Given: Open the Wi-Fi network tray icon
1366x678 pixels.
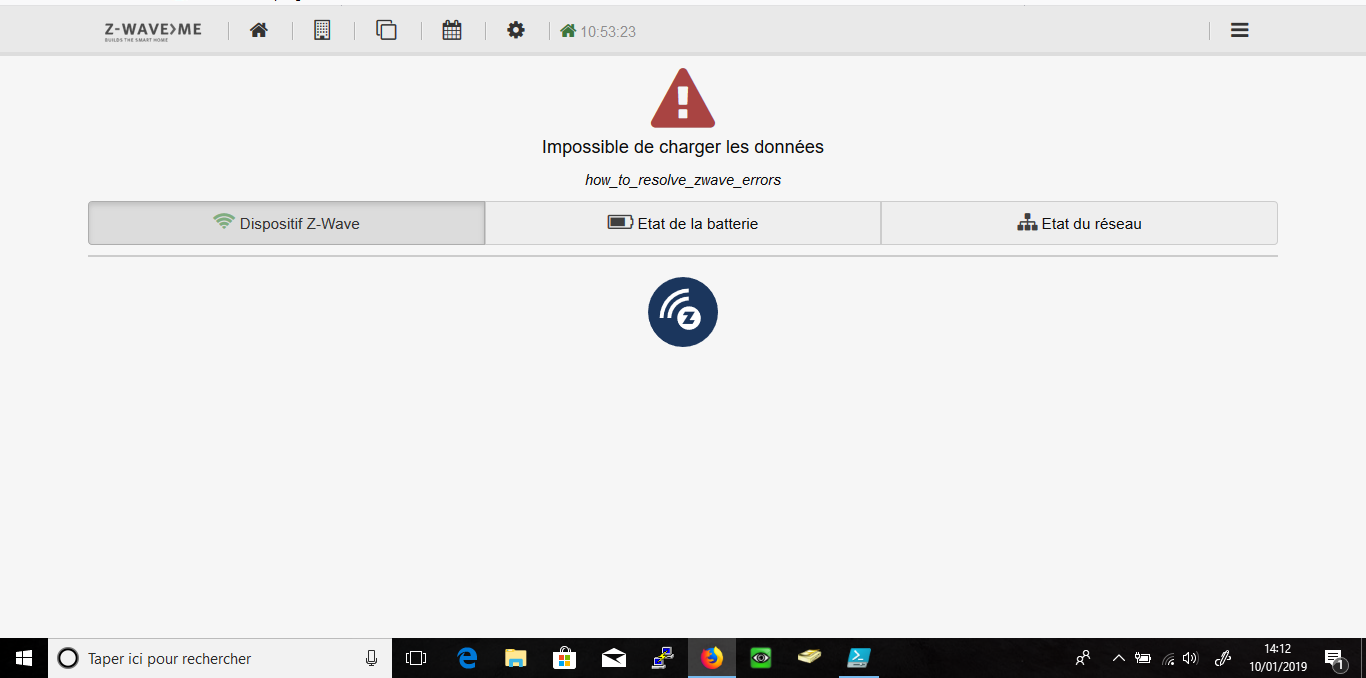Looking at the screenshot, I should [x=1168, y=658].
